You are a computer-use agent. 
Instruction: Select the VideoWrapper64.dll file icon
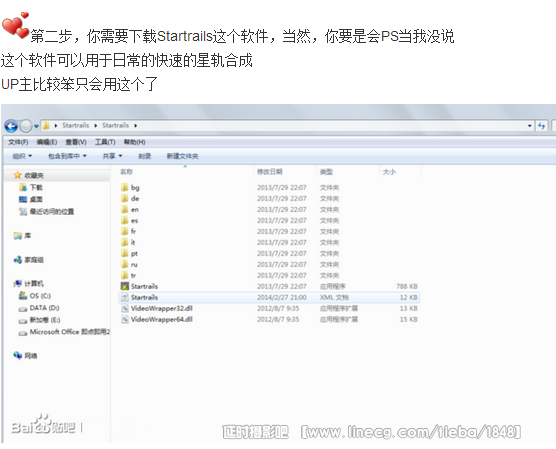point(124,319)
